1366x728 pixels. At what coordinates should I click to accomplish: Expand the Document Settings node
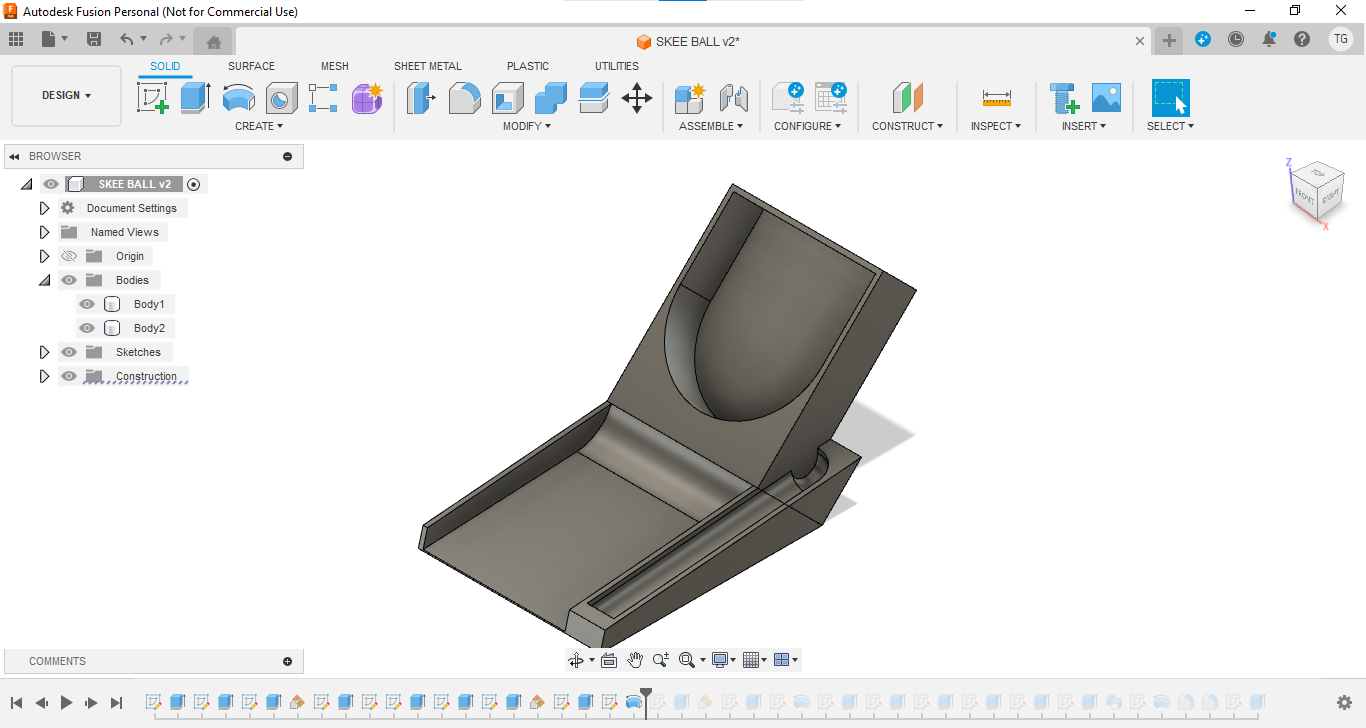click(x=44, y=208)
